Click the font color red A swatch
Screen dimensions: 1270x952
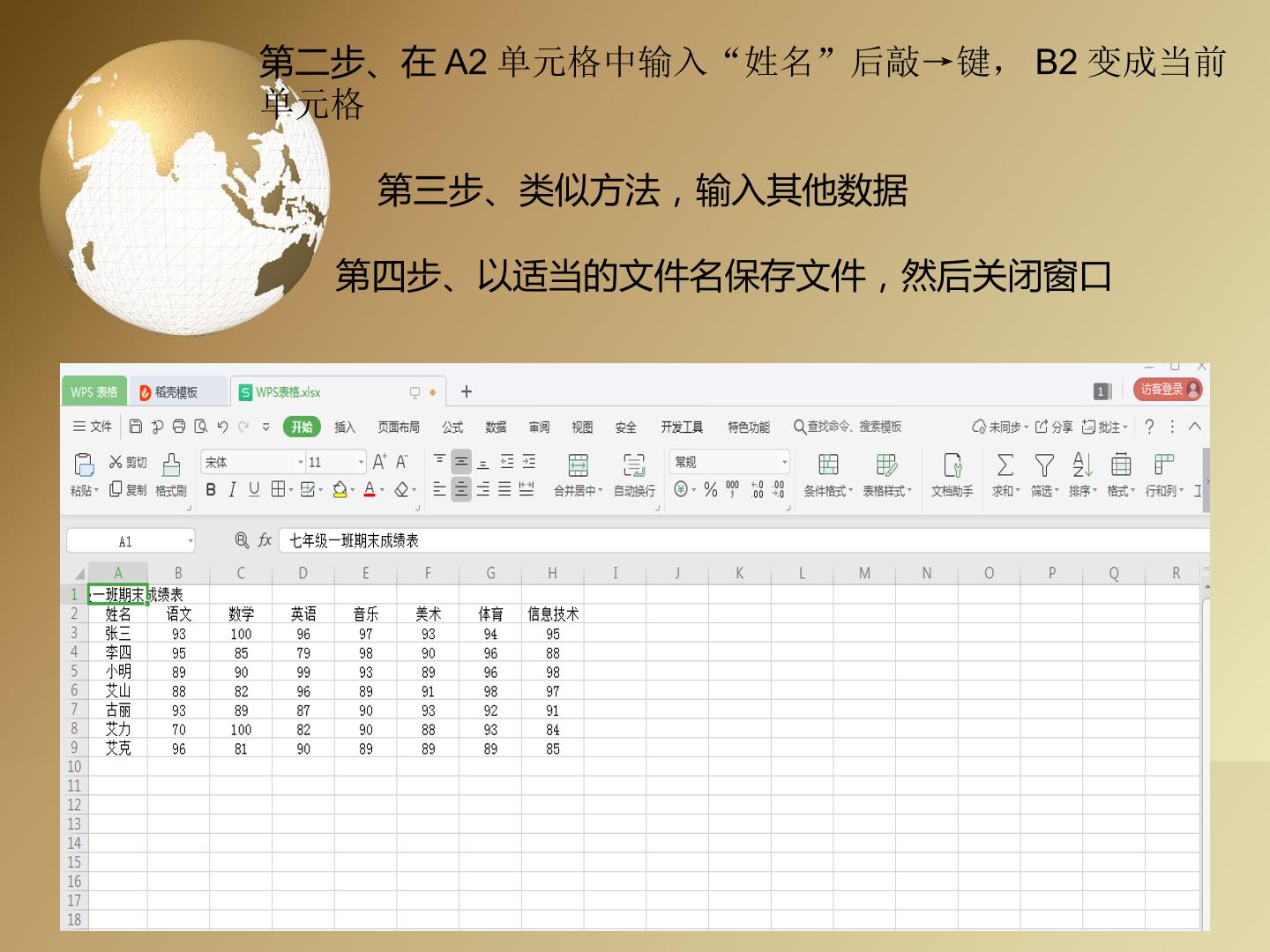[370, 489]
